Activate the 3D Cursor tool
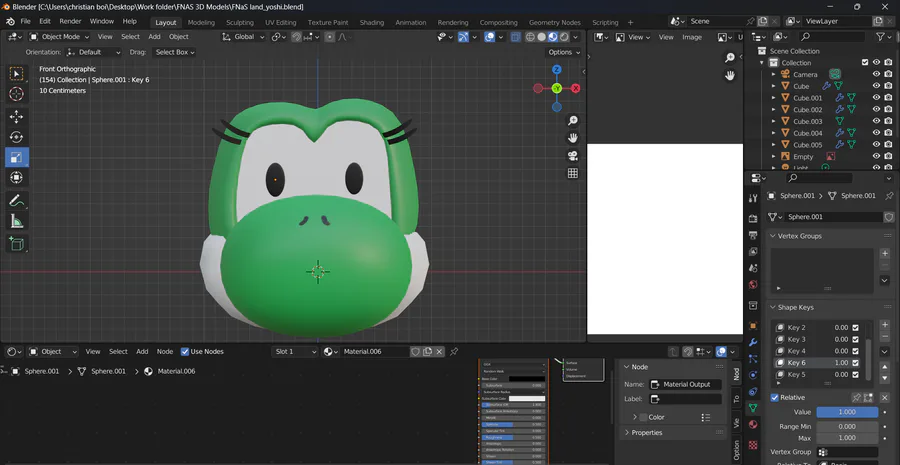This screenshot has width=900, height=465. 16,94
